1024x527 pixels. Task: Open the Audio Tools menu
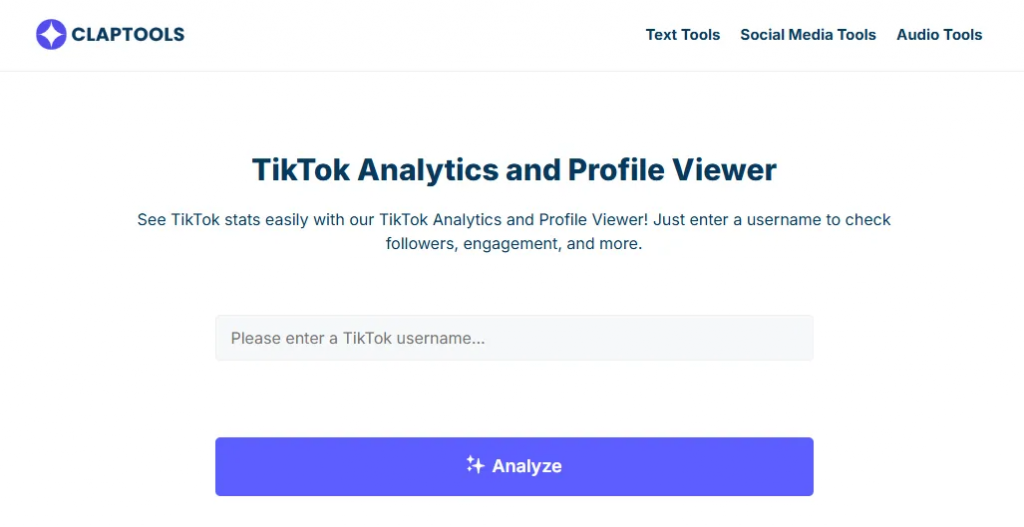click(939, 35)
